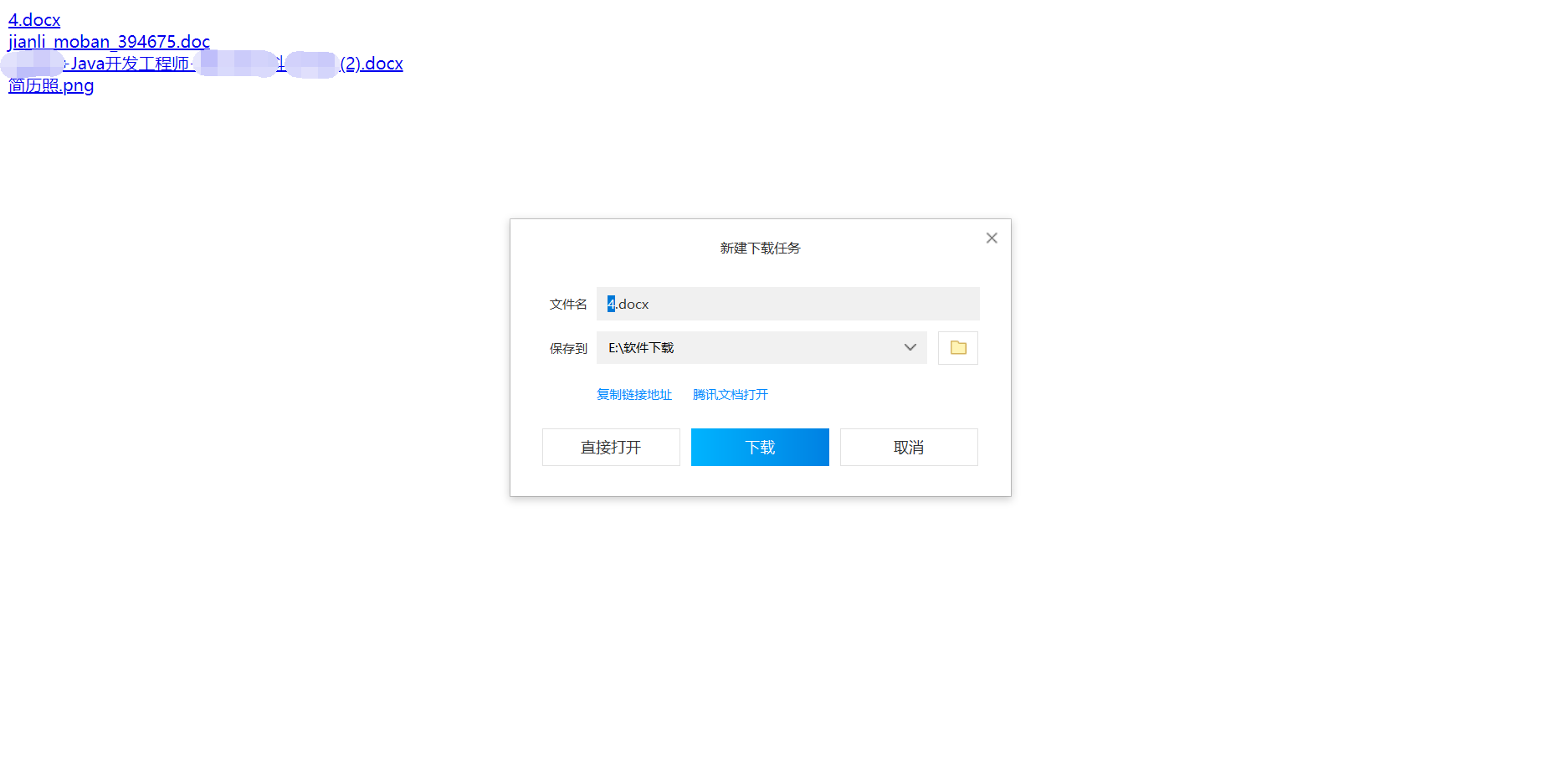Expand the save location combo box chevron
Viewport: 1564px width, 784px height.
(910, 347)
